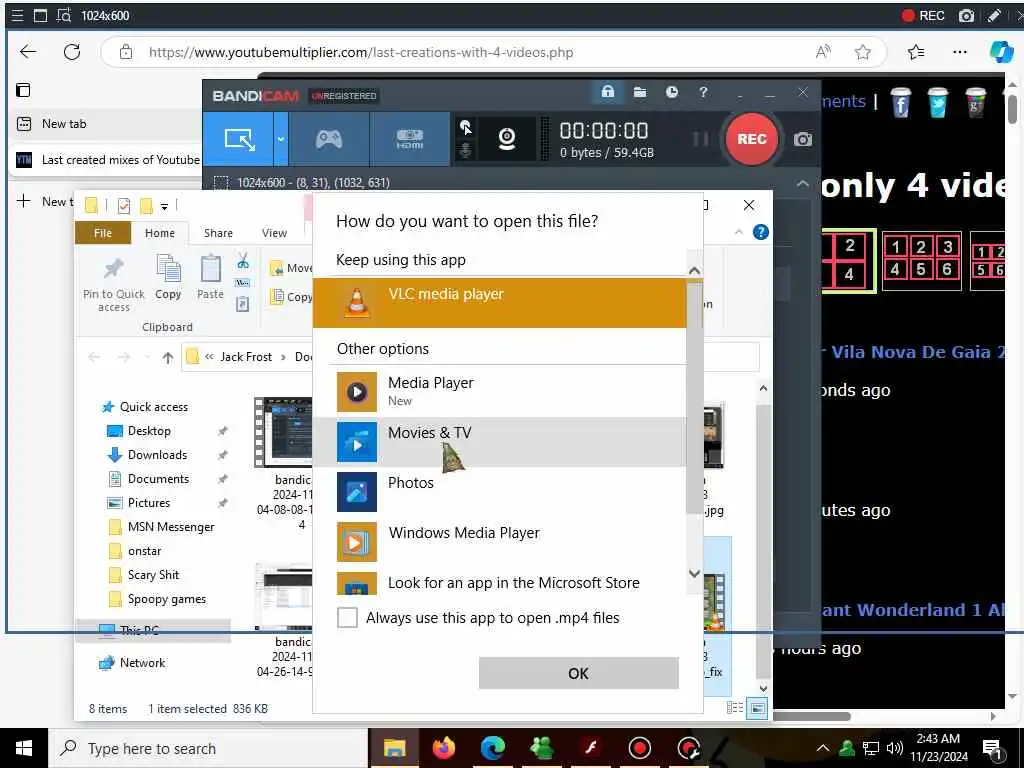Image resolution: width=1024 pixels, height=768 pixels.
Task: Open Spoopy games folder in sidebar
Action: (x=167, y=599)
